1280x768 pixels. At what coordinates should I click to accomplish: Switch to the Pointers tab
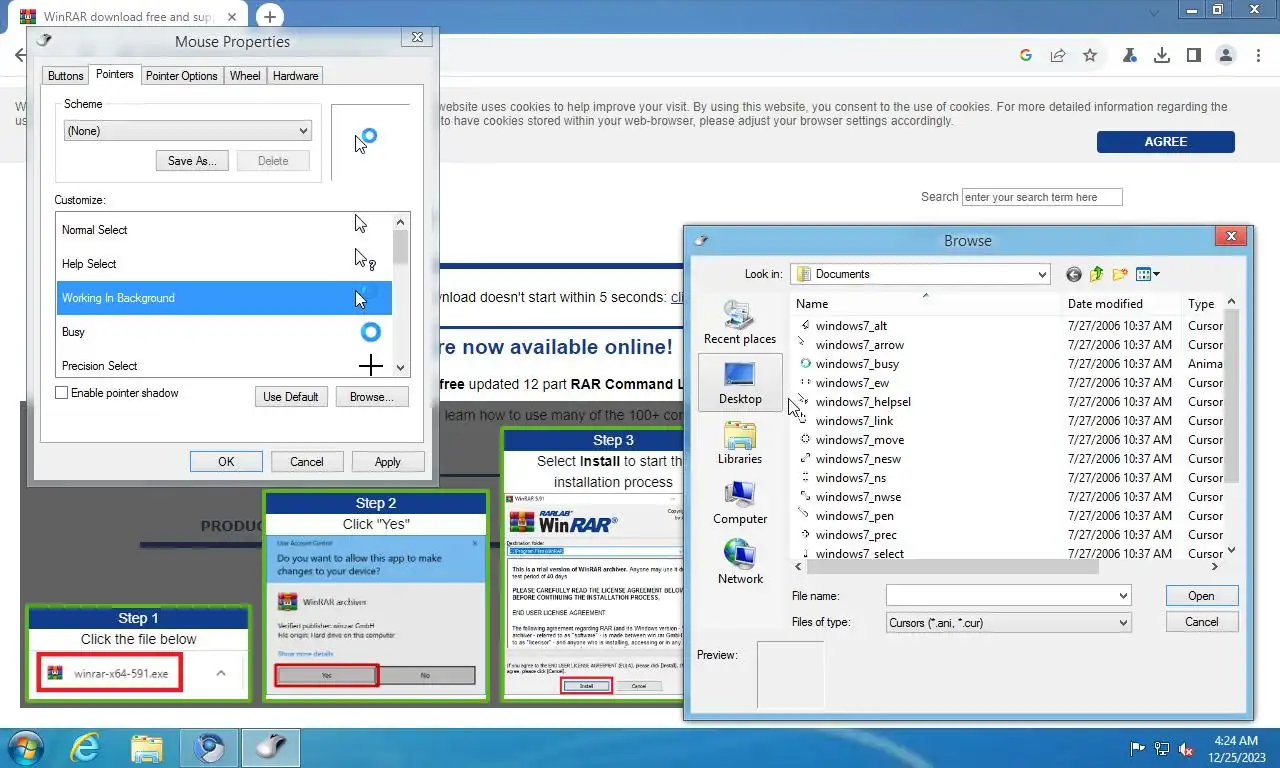(114, 74)
